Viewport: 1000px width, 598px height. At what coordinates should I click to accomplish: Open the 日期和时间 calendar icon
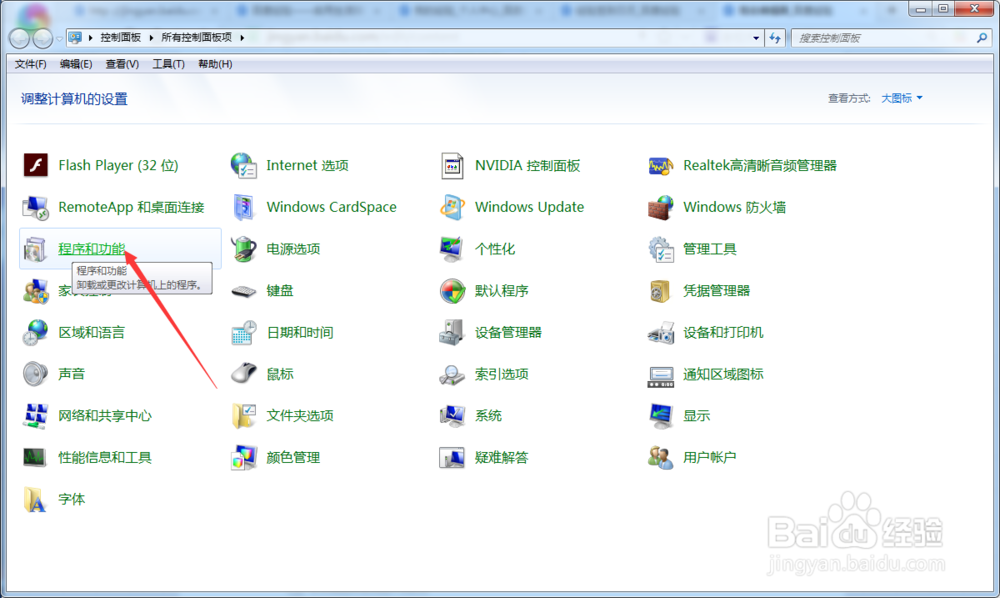point(244,332)
